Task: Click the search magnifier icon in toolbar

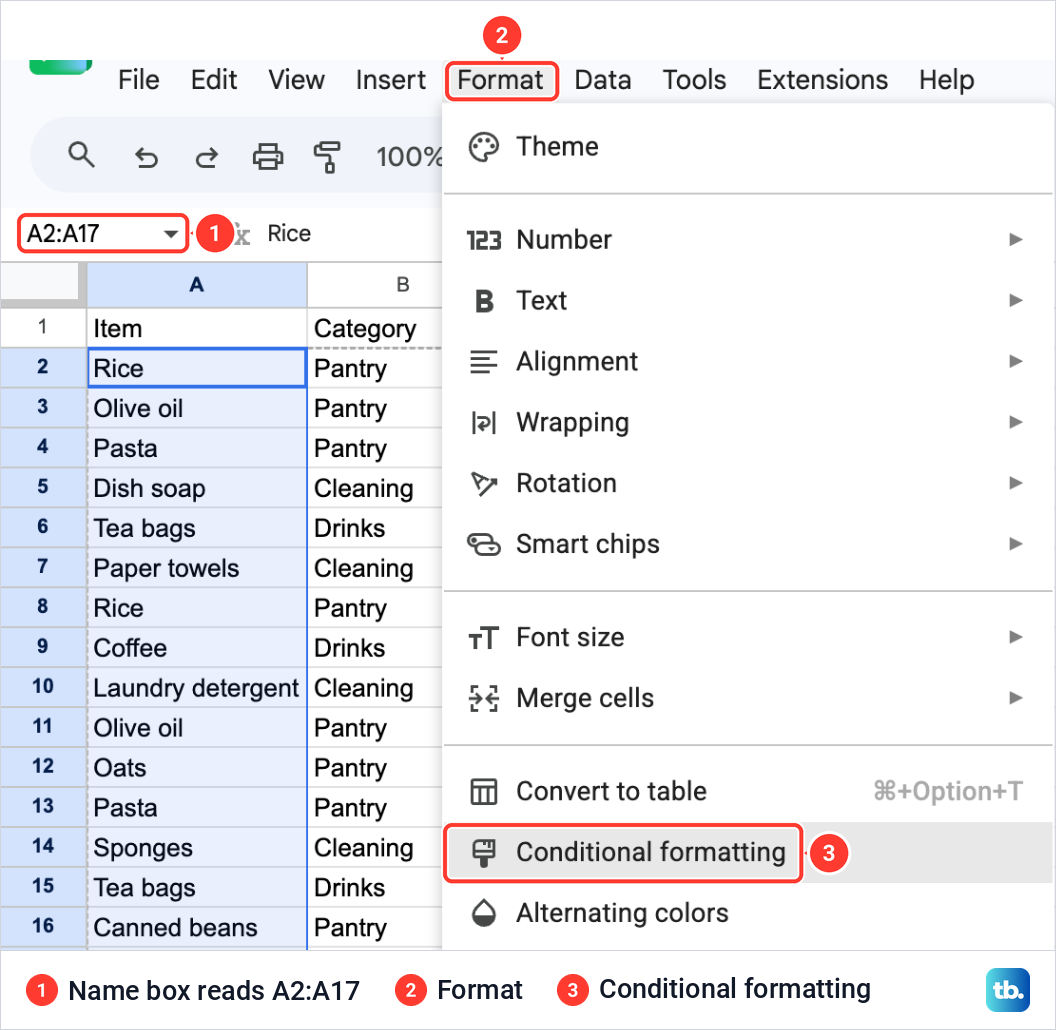Action: [x=81, y=155]
